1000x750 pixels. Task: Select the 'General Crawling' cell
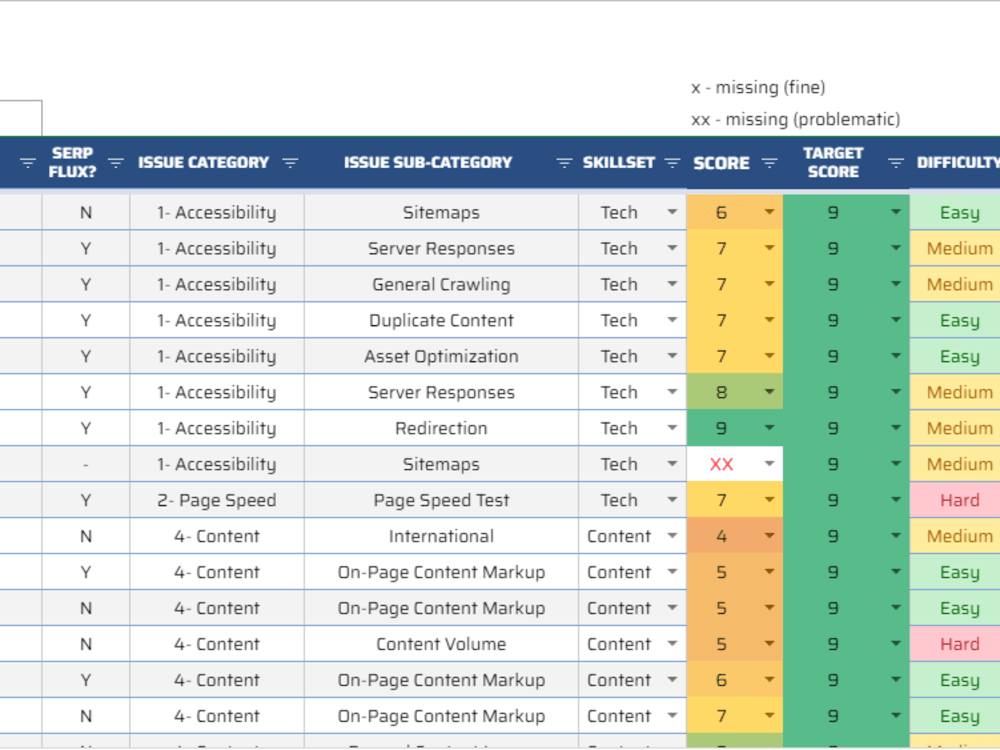441,284
